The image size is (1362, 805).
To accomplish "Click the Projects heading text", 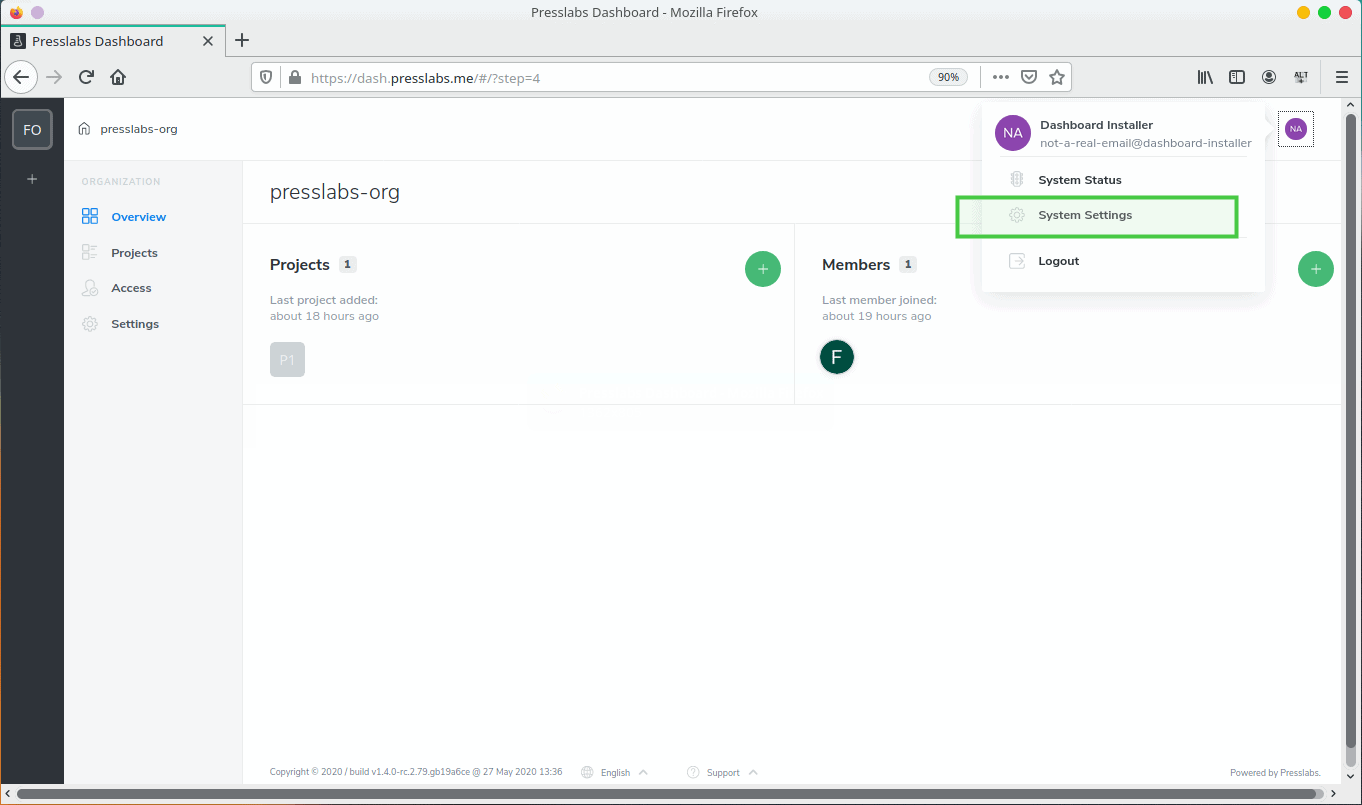I will point(300,265).
